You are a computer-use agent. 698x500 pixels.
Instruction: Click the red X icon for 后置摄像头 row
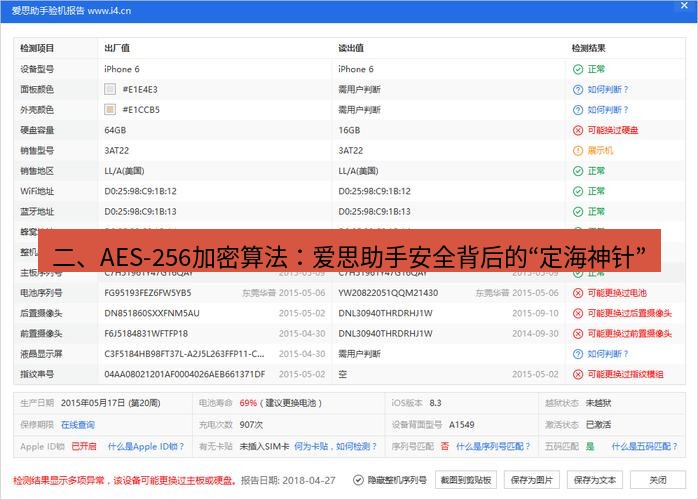pyautogui.click(x=578, y=313)
